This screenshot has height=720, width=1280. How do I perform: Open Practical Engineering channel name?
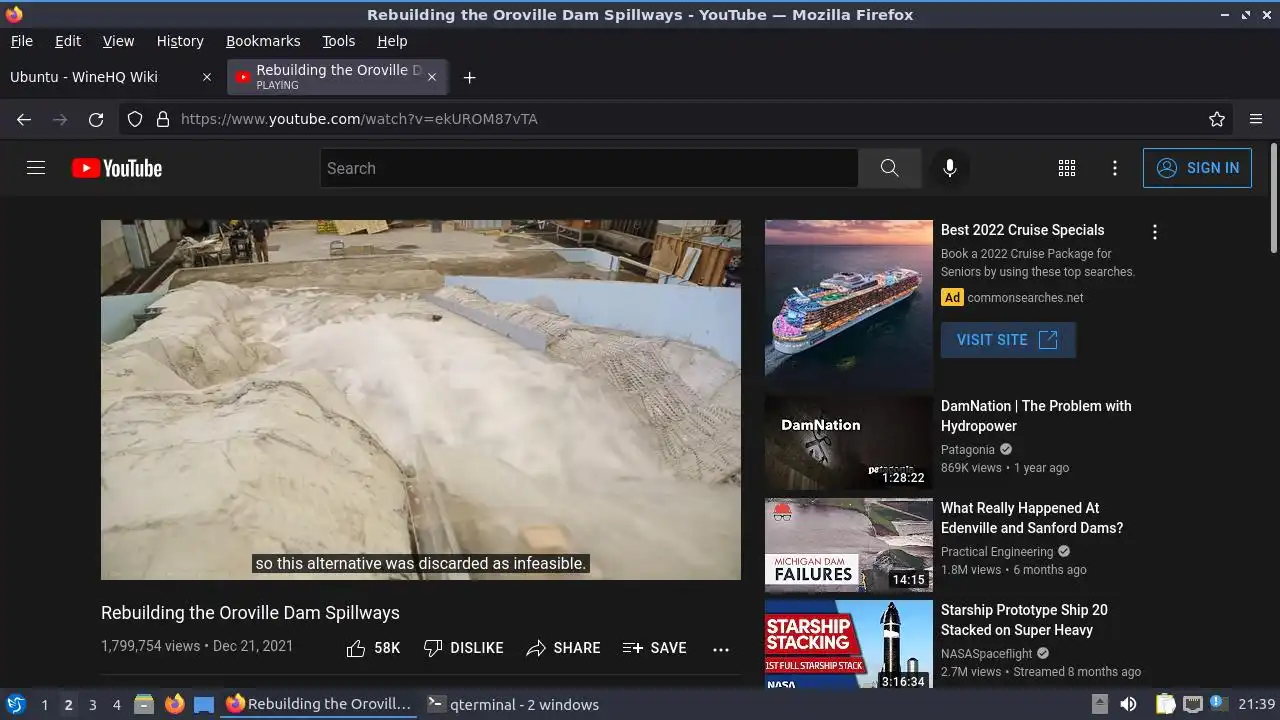pos(997,552)
